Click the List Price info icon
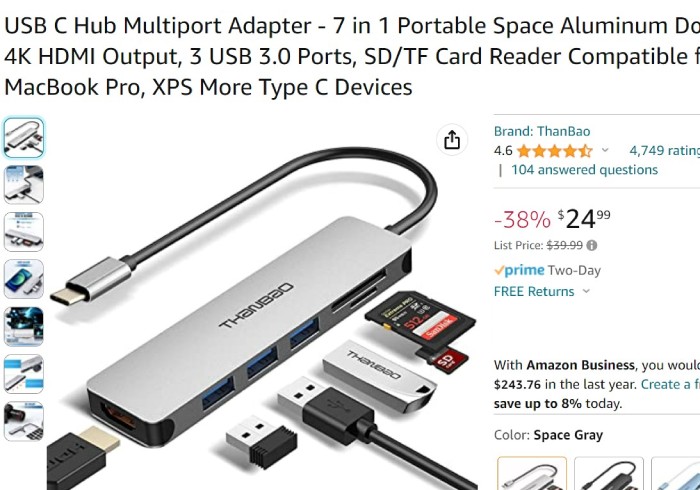 click(592, 245)
